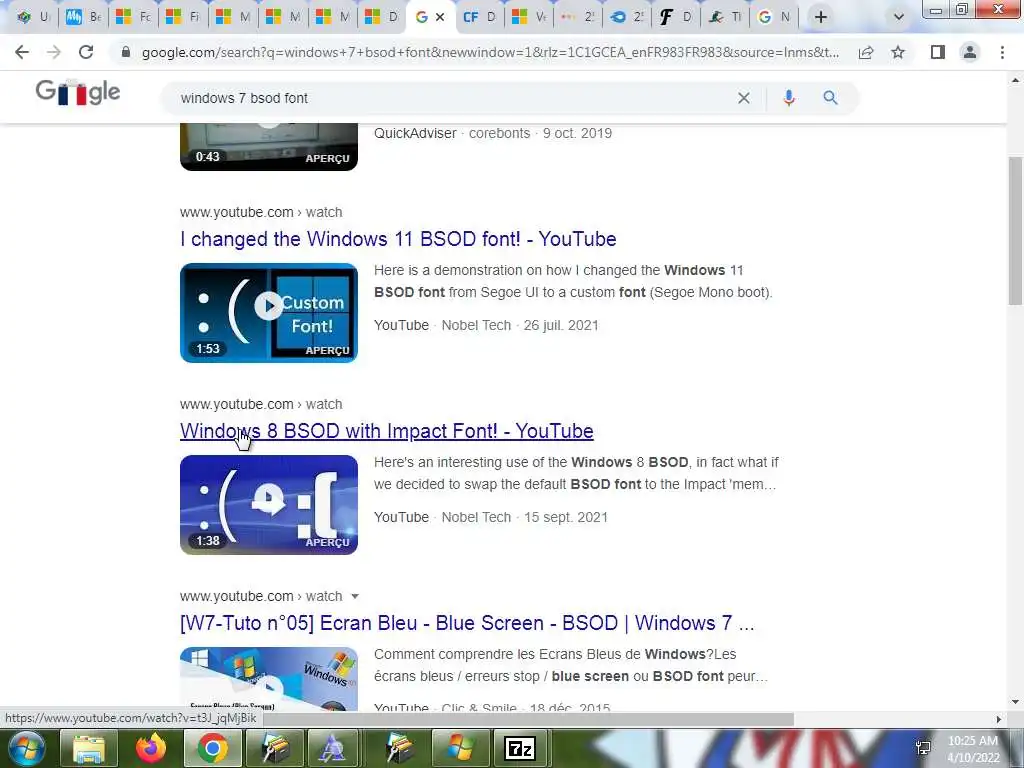
Task: Click the 'corebonts' channel text
Action: coord(500,133)
